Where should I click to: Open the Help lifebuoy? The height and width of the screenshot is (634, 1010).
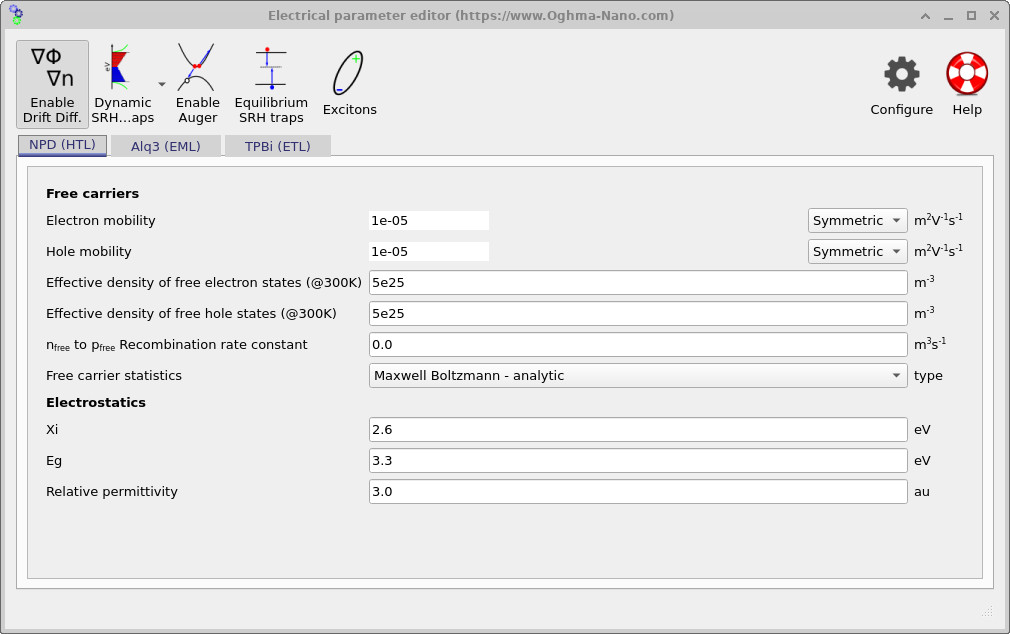(966, 80)
